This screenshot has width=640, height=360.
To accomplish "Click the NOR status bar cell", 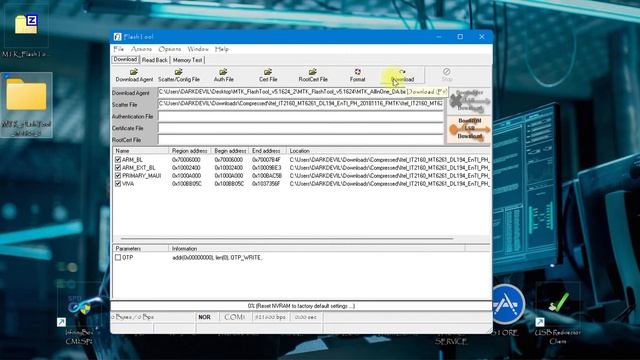I will tap(204, 317).
